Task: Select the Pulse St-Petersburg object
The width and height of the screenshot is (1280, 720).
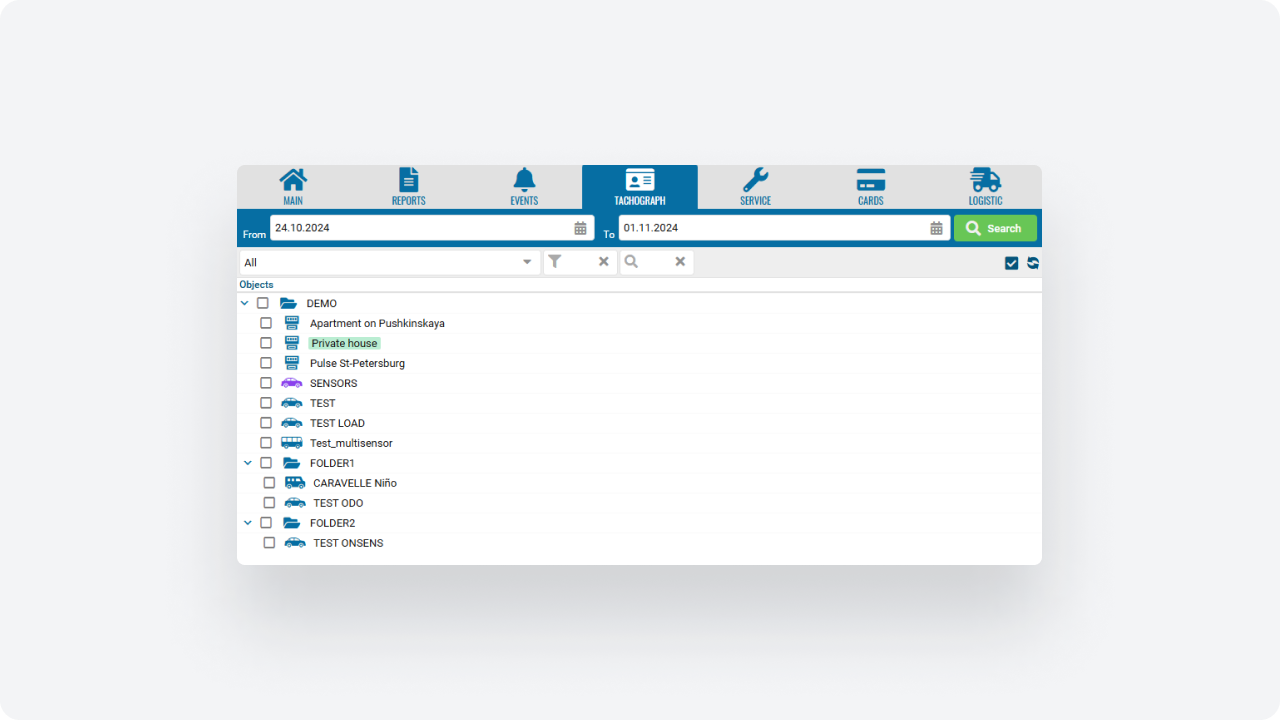Action: [357, 363]
